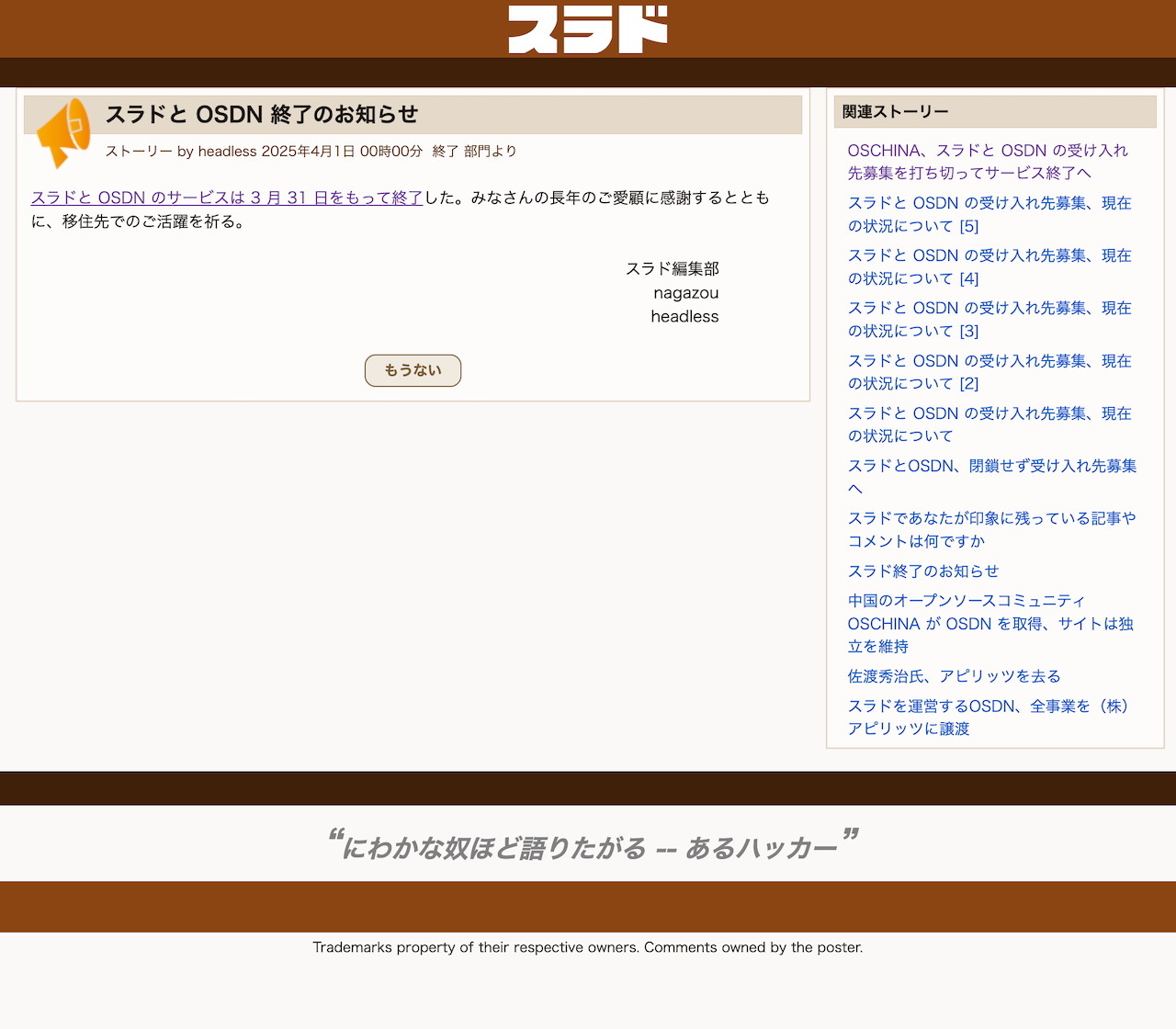Open the OSCHINA 受け入れ先募集を打ち切って related story
Image resolution: width=1176 pixels, height=1029 pixels.
tap(988, 162)
